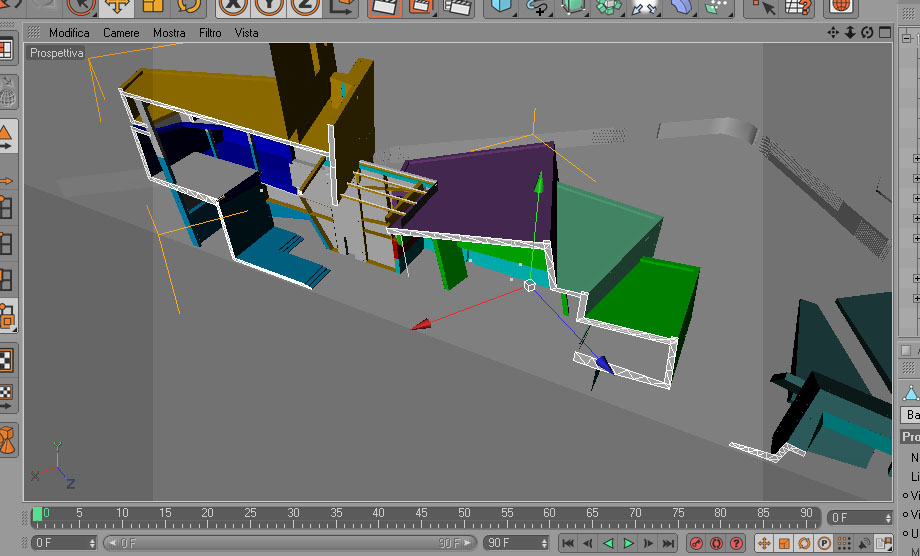920x556 pixels.
Task: Open the Modifica menu
Action: pyautogui.click(x=69, y=33)
